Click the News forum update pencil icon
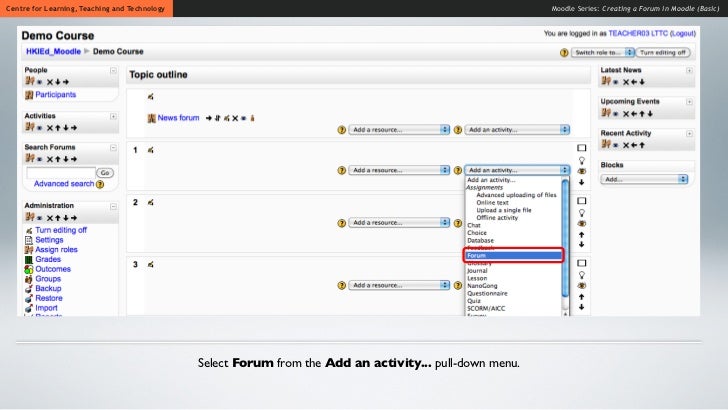728x410 pixels. (227, 118)
